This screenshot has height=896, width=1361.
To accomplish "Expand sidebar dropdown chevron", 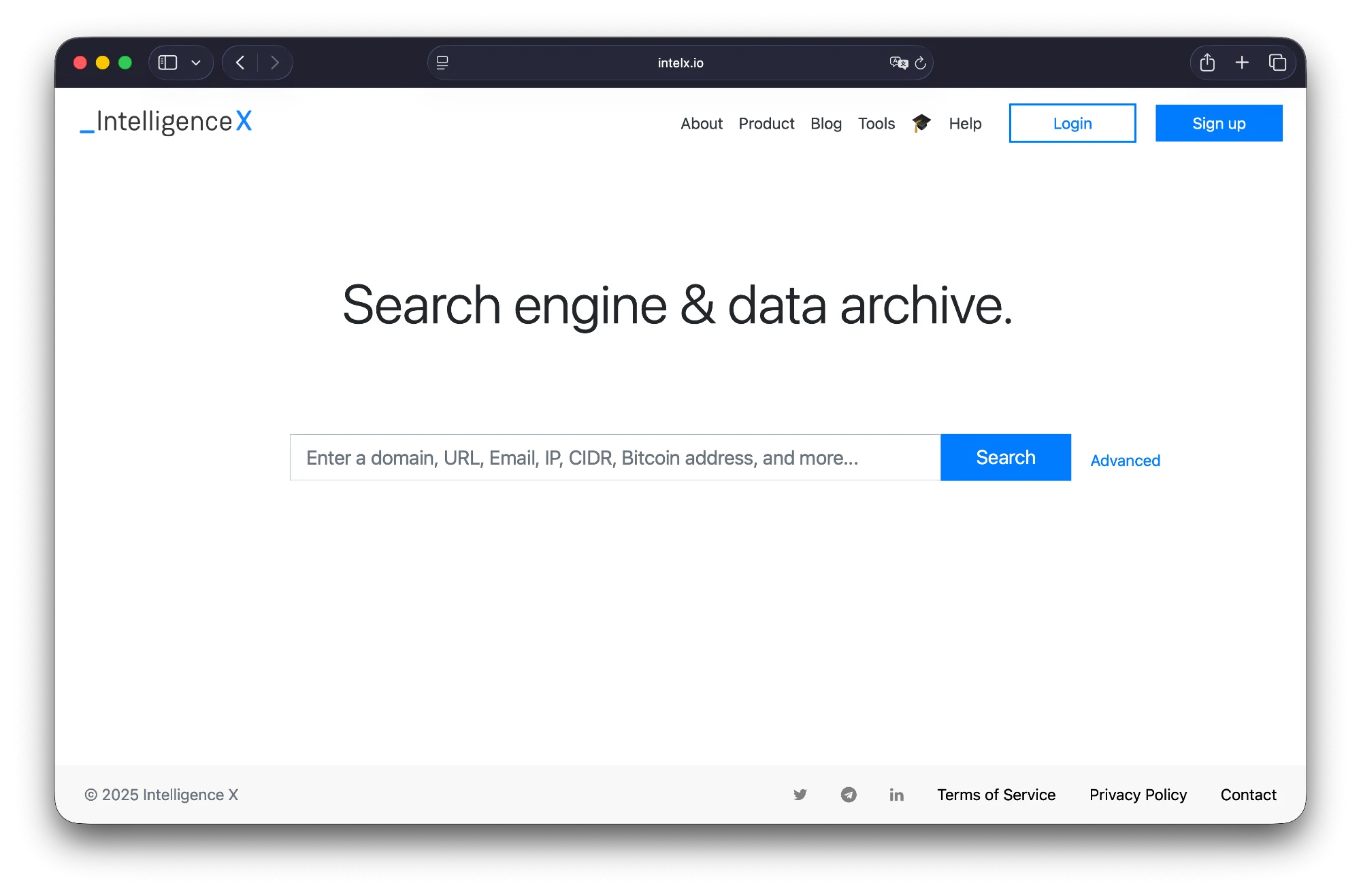I will [x=196, y=63].
